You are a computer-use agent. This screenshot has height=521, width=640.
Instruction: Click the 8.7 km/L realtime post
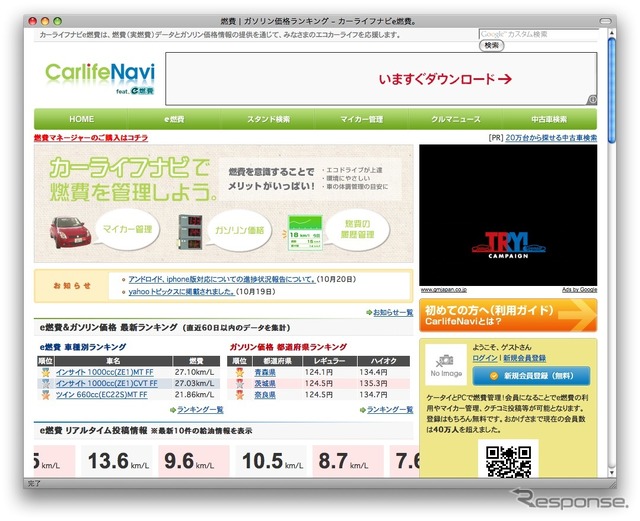348,461
